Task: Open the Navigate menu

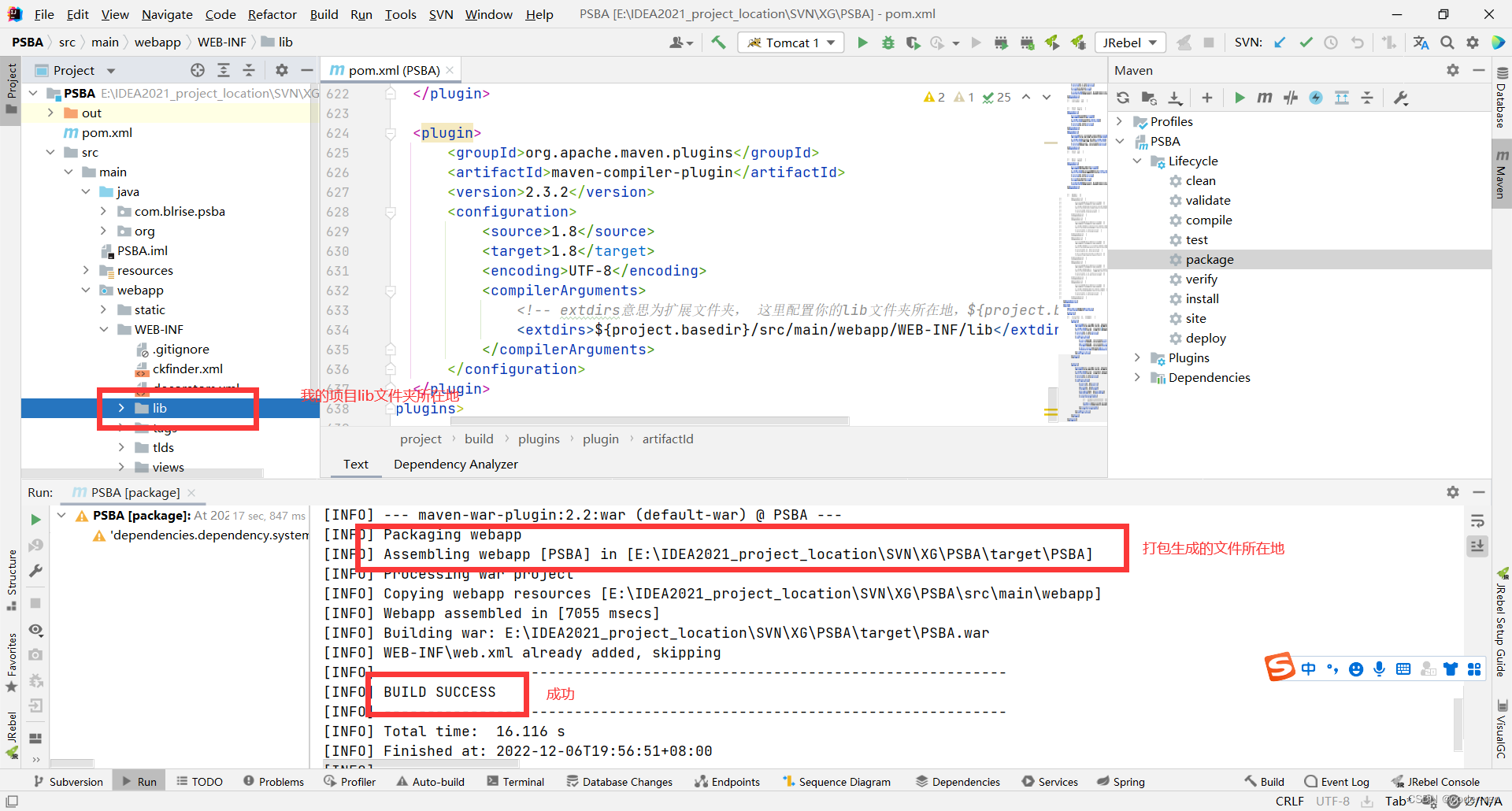Action: click(167, 14)
